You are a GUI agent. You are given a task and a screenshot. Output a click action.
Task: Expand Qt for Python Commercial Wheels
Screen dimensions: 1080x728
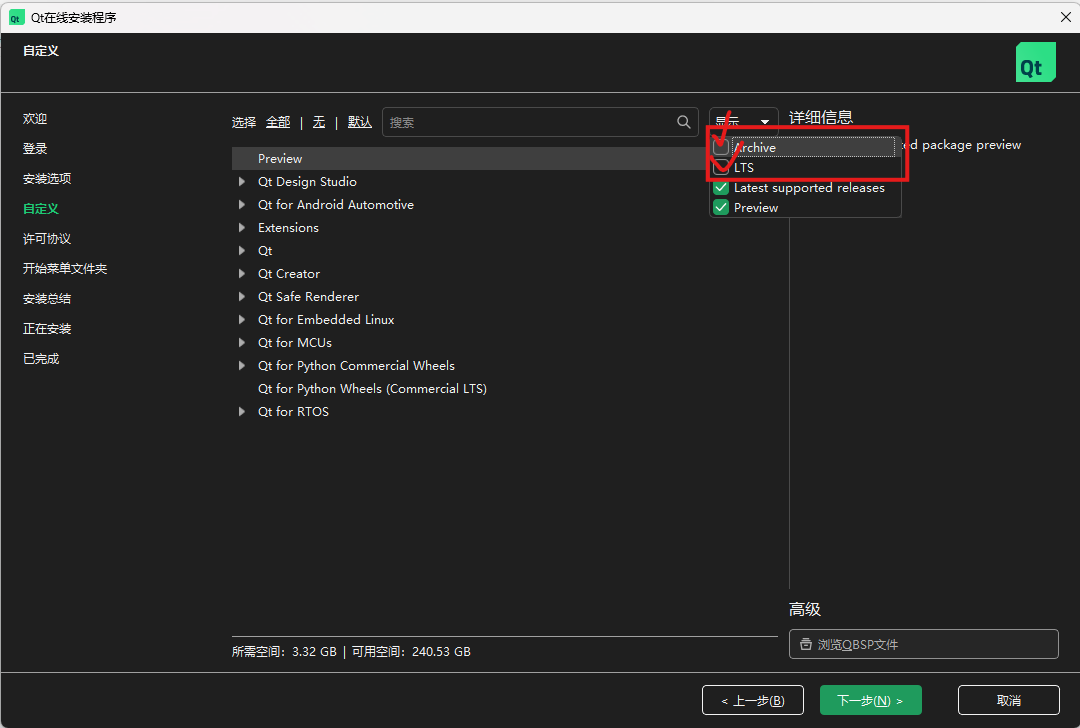242,366
